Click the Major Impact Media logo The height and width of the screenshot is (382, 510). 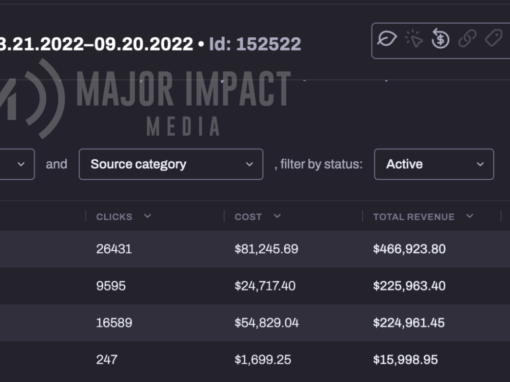click(x=146, y=98)
